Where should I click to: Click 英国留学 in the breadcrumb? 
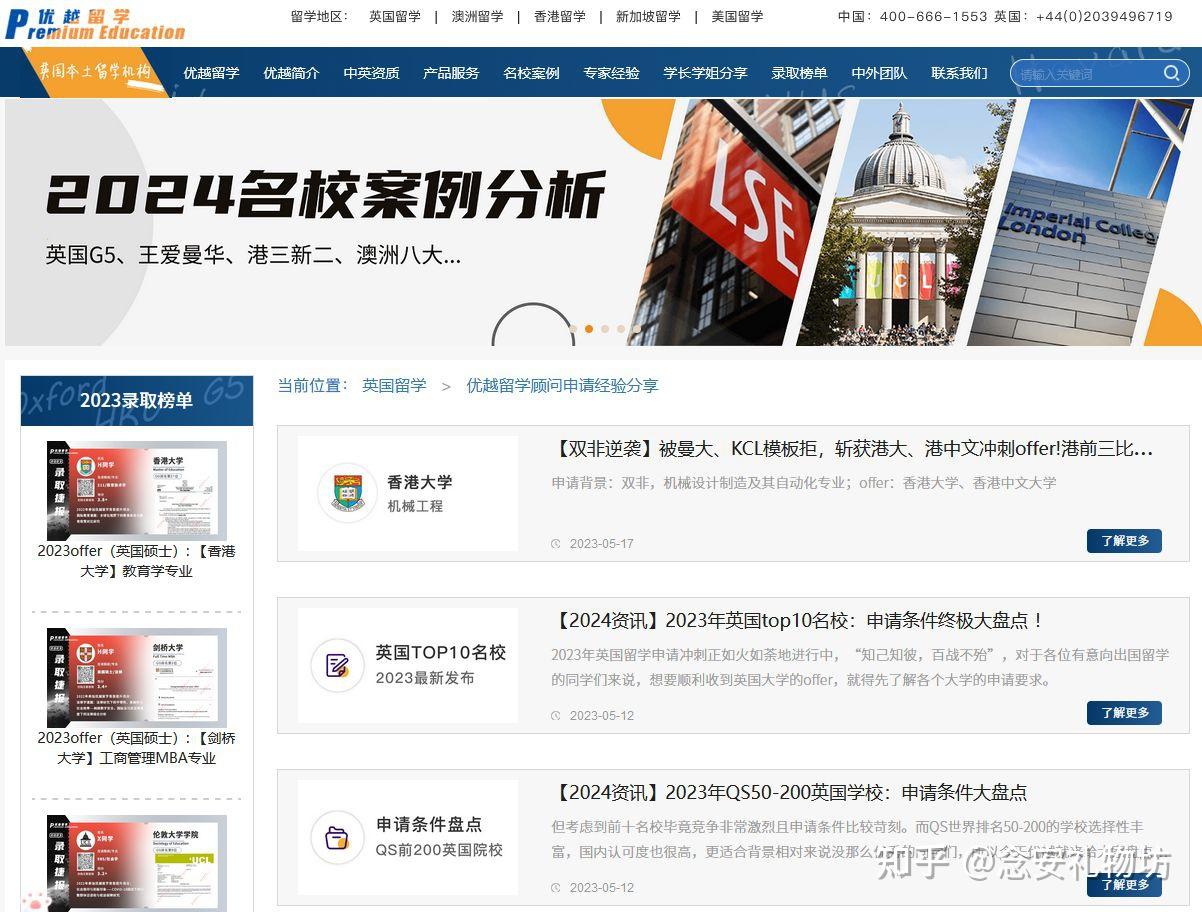click(394, 385)
